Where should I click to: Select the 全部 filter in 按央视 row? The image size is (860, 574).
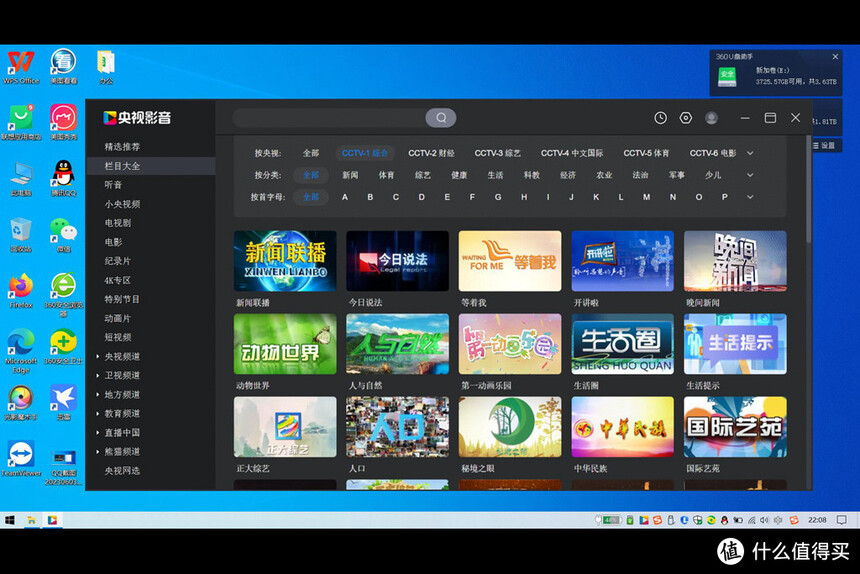click(311, 153)
